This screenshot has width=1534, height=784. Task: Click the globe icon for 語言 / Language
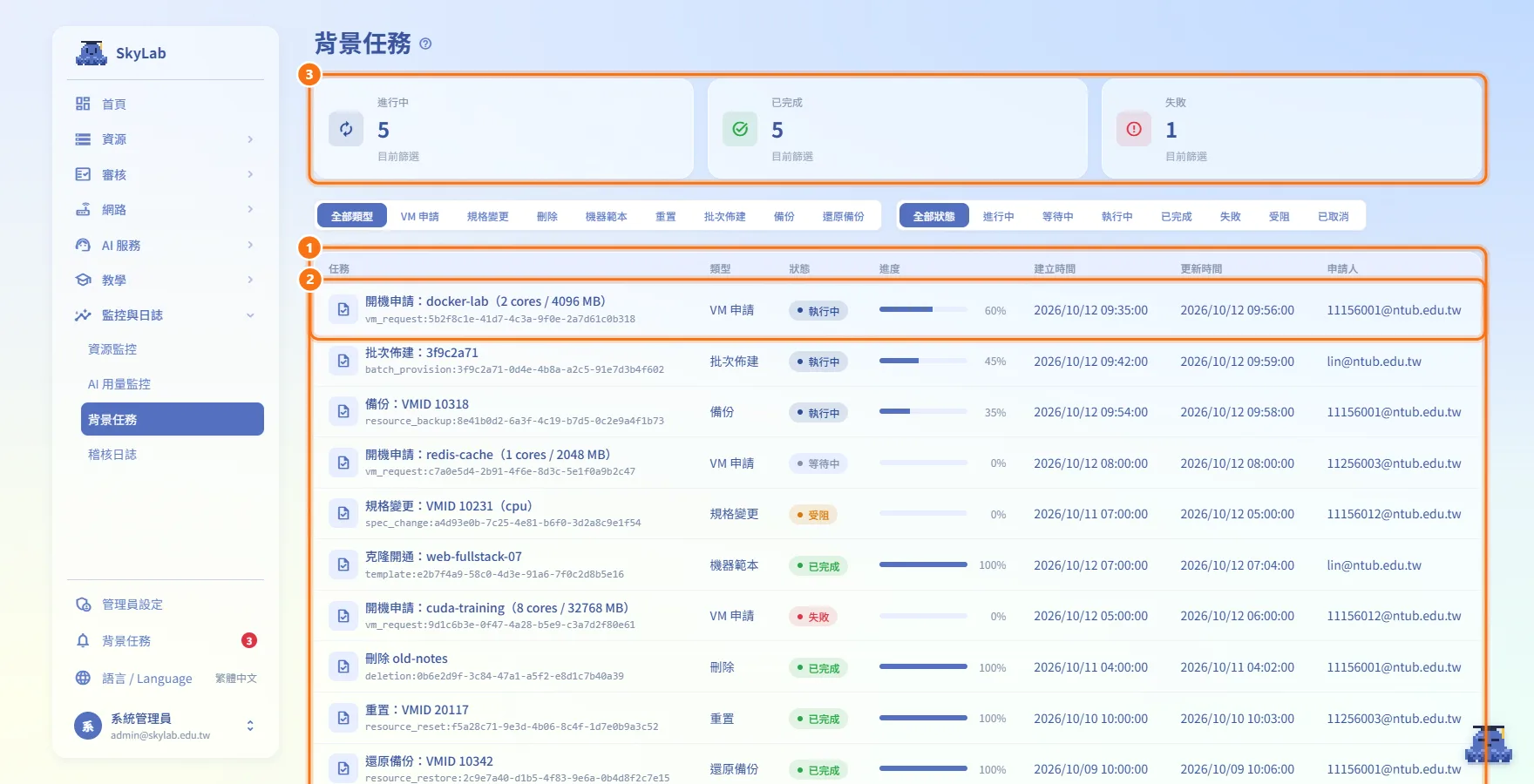click(x=83, y=678)
